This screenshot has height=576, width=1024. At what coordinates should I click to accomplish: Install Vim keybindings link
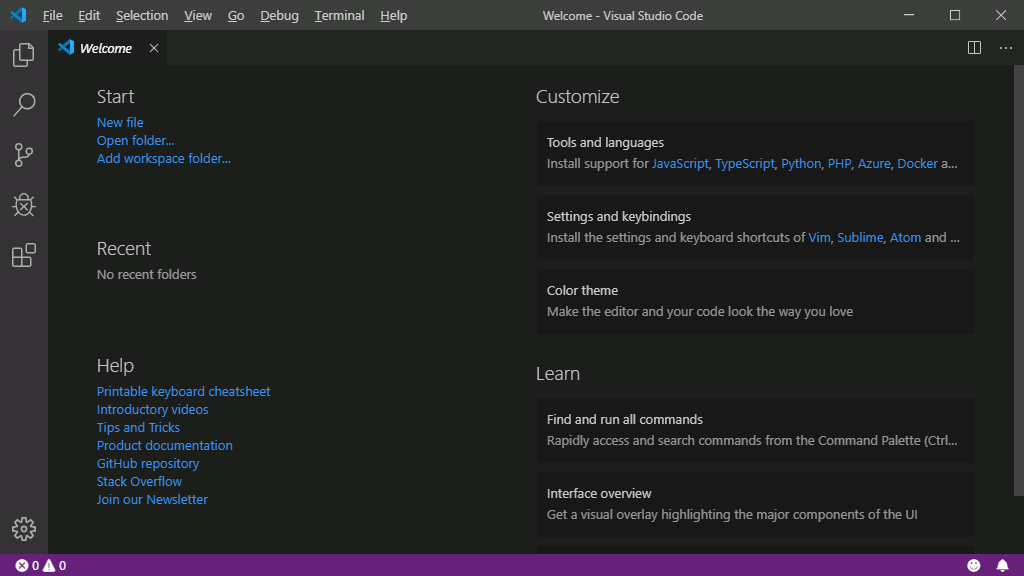[819, 238]
